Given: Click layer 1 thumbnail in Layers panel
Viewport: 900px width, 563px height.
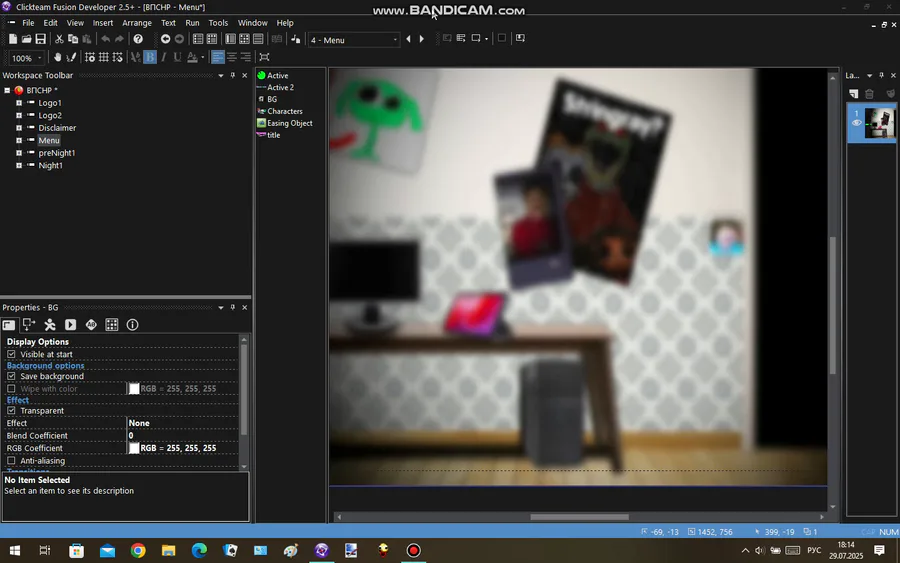Looking at the screenshot, I should coord(879,123).
